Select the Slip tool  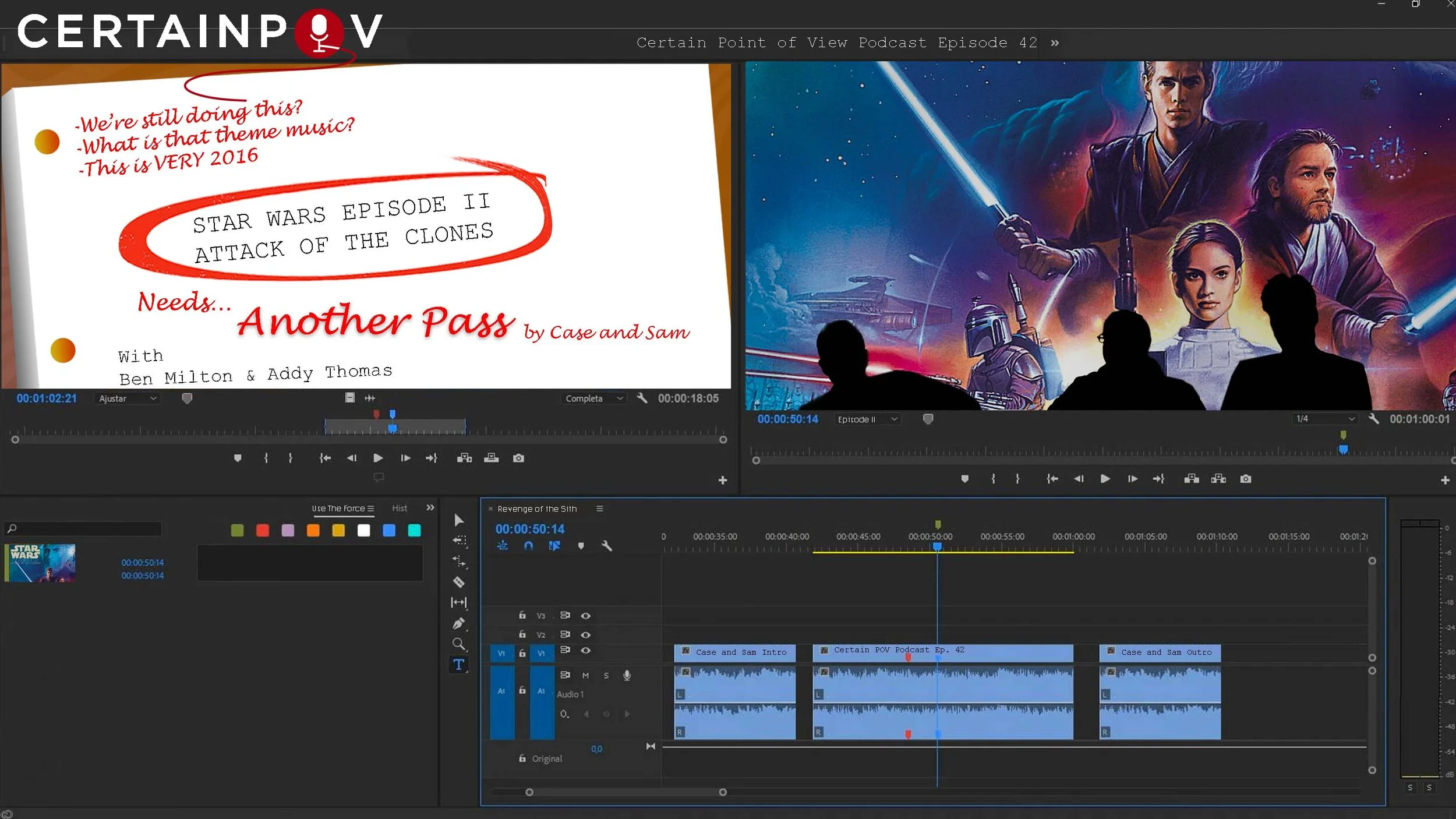click(459, 602)
